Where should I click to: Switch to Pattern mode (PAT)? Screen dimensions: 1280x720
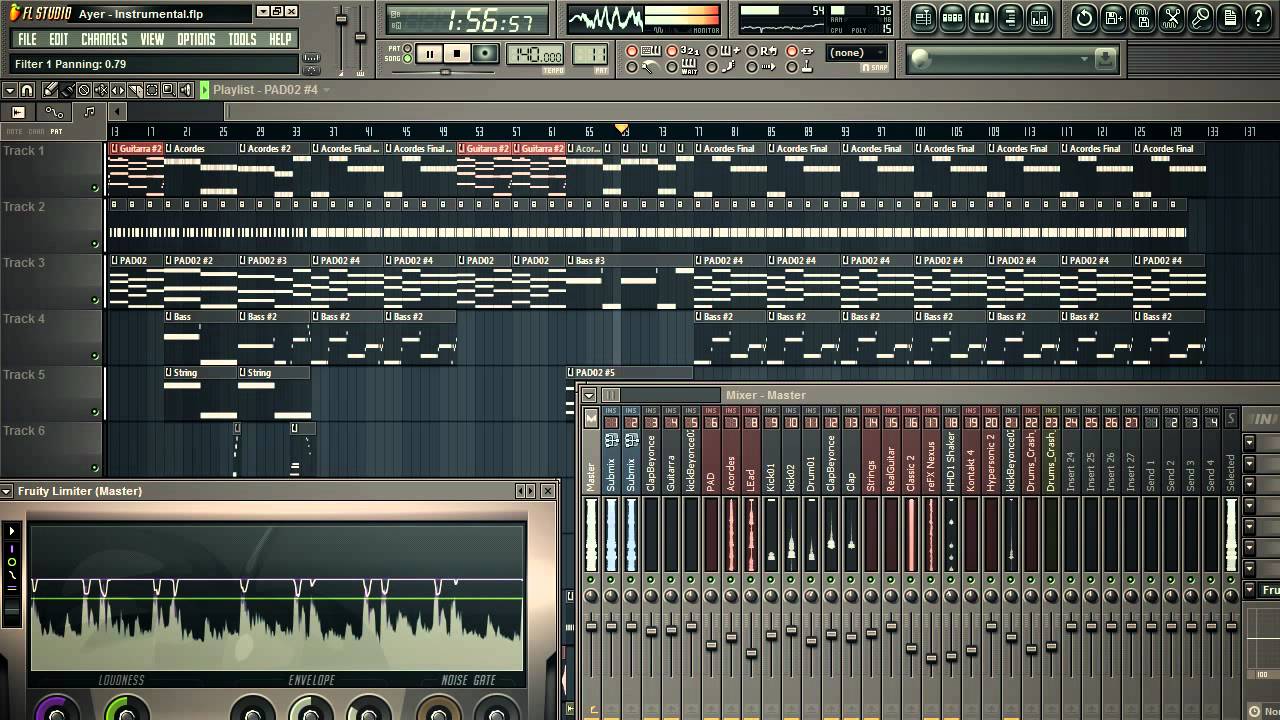(x=407, y=47)
